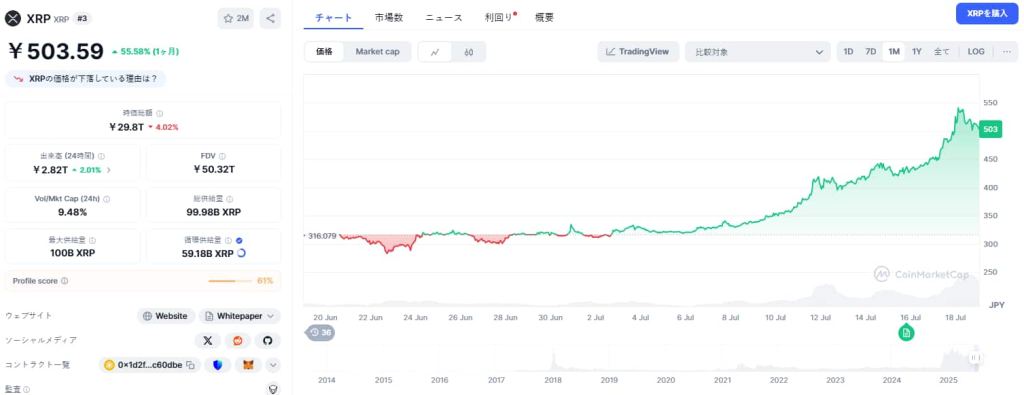The height and width of the screenshot is (395, 1024).
Task: Open the Profile score info icon
Action: pos(65,281)
